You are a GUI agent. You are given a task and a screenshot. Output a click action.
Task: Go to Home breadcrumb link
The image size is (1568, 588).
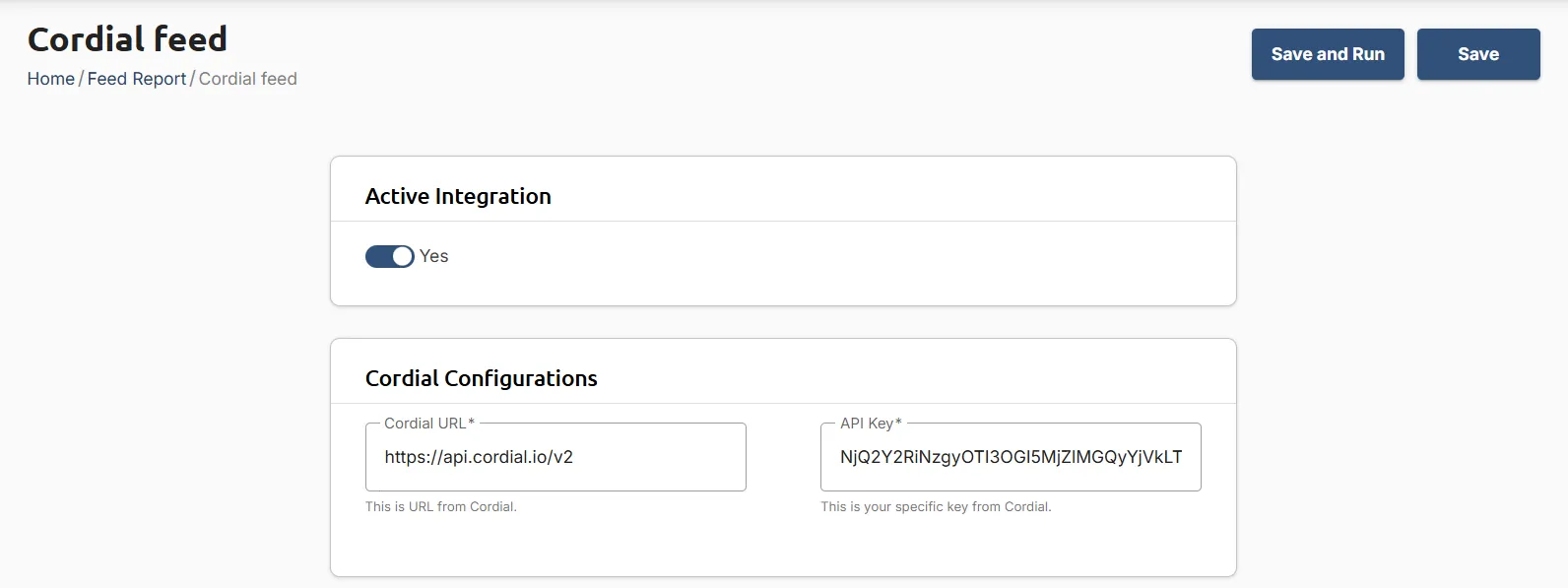[51, 79]
